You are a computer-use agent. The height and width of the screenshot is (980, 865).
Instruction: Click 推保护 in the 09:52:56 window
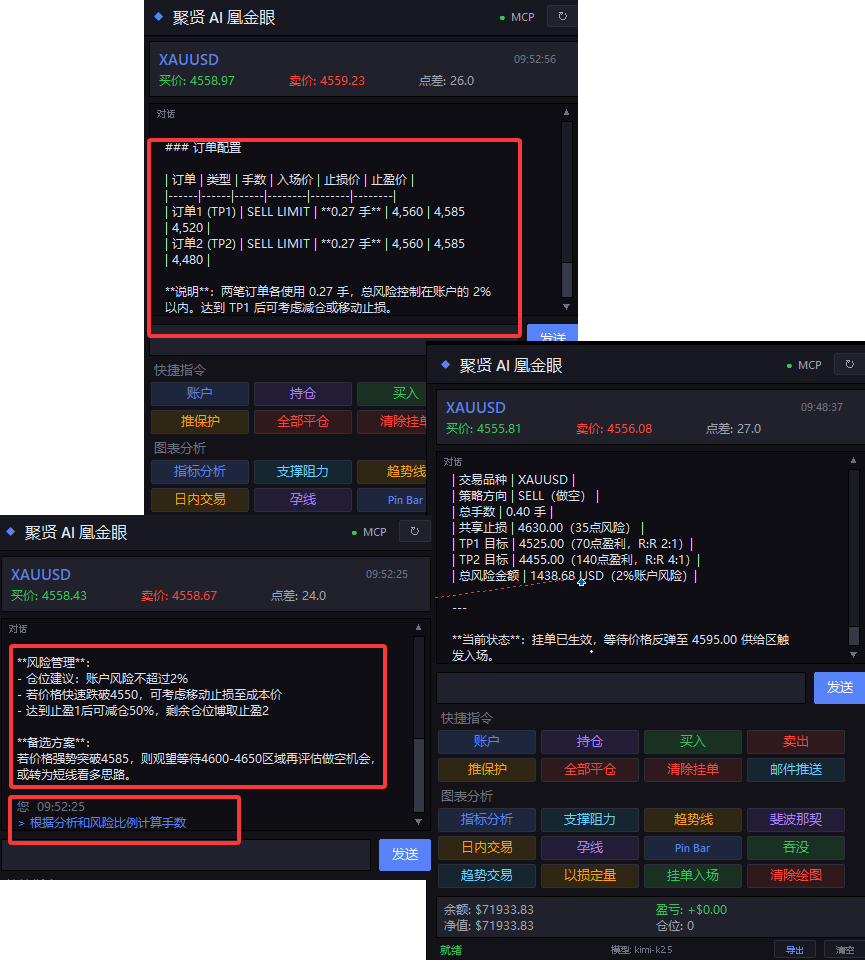(200, 421)
